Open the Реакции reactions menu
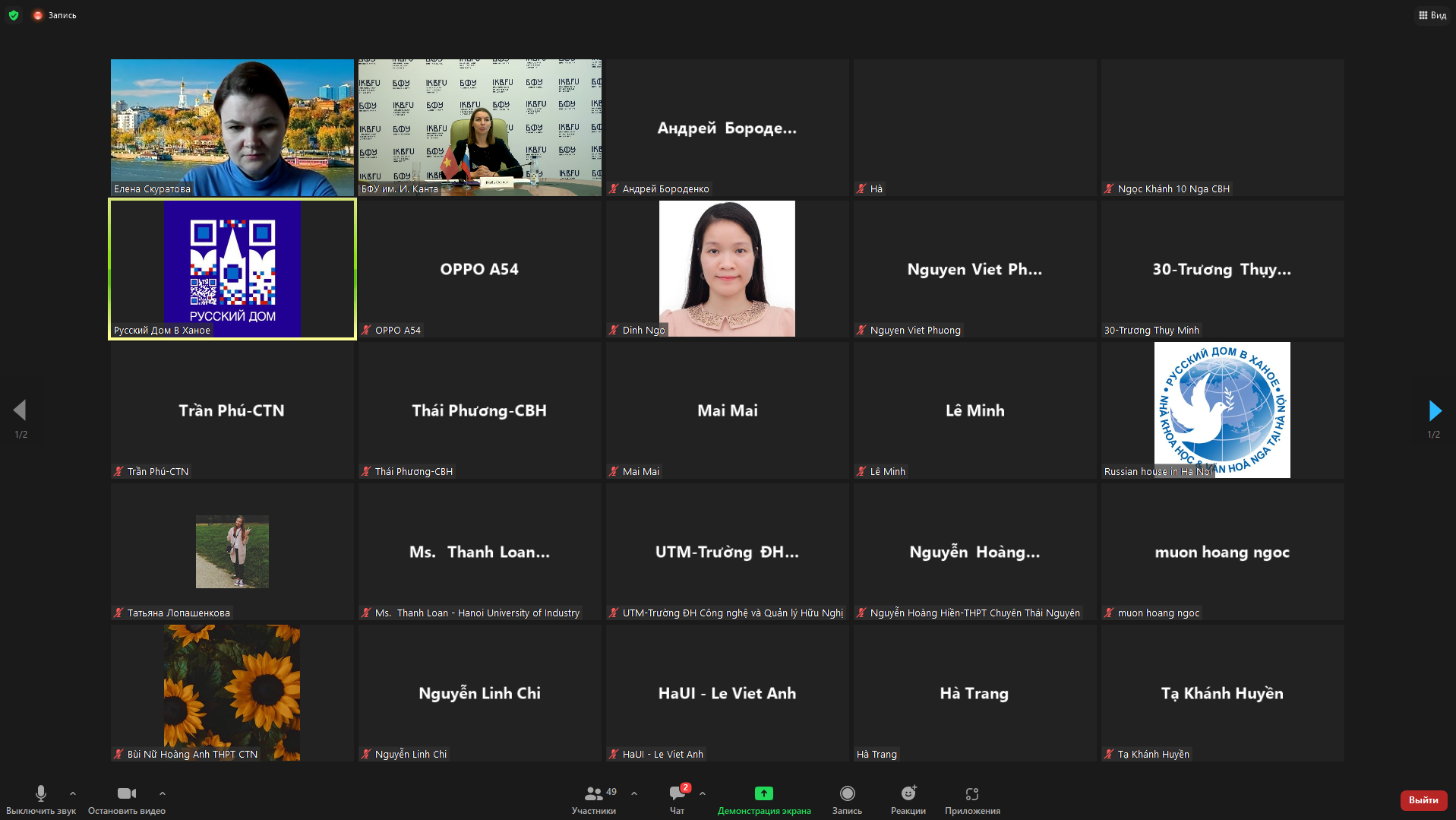1456x820 pixels. pyautogui.click(x=908, y=799)
